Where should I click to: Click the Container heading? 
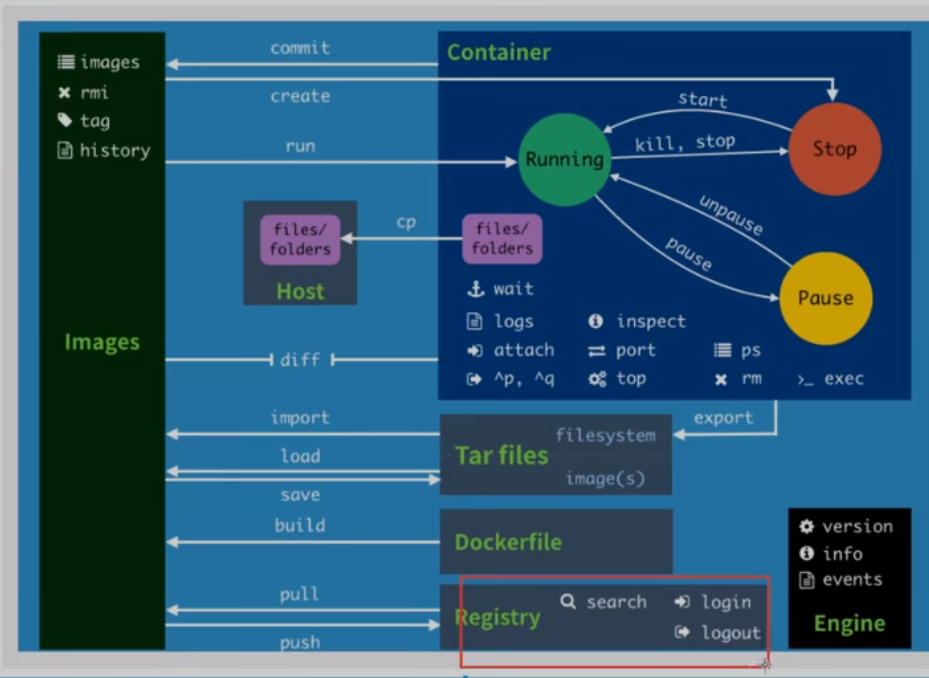(499, 53)
